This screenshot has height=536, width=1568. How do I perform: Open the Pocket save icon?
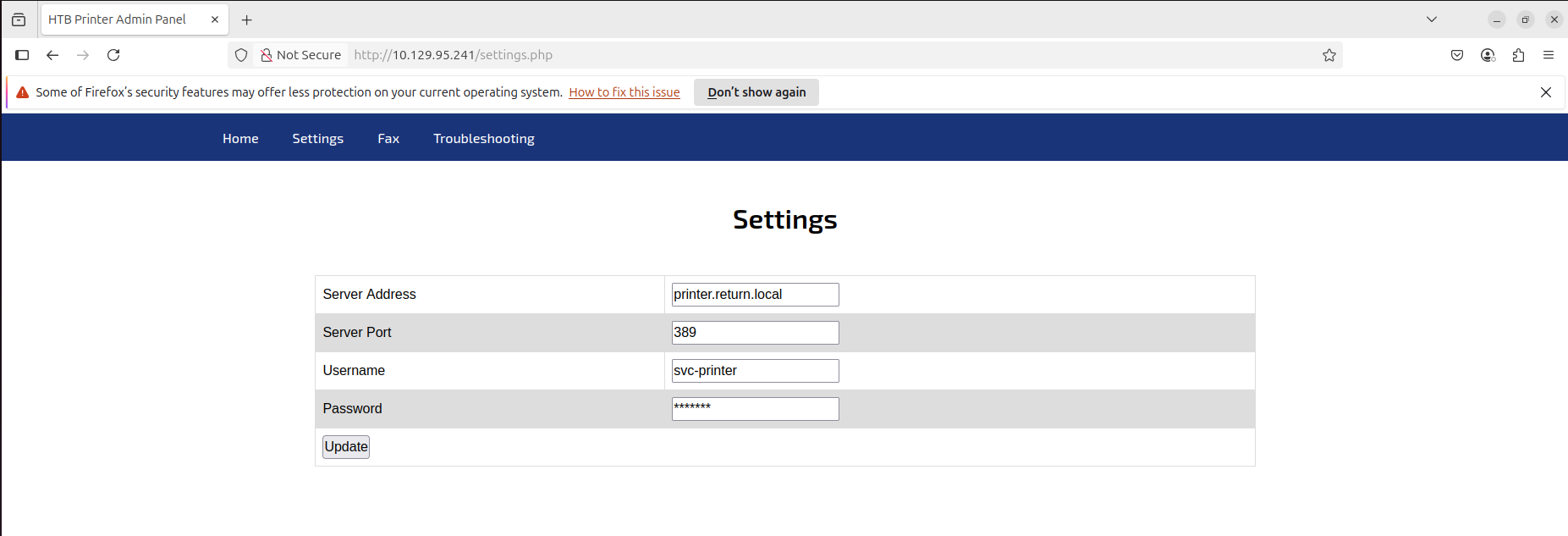1457,55
